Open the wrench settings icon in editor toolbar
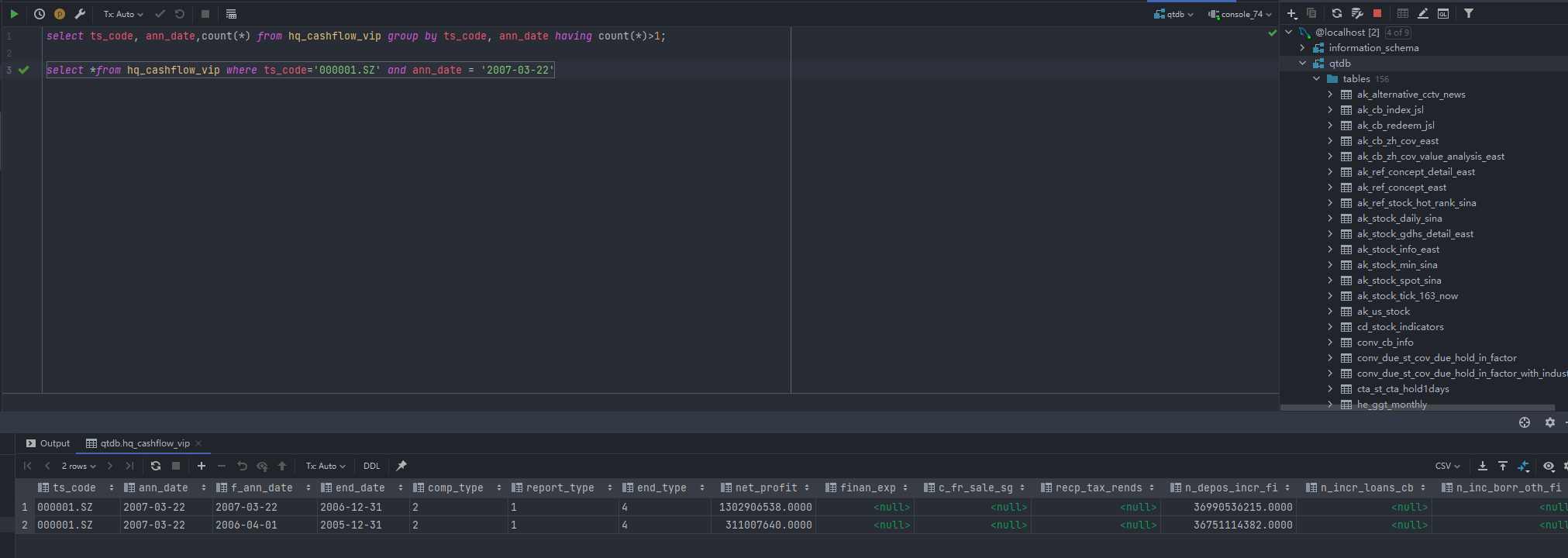Viewport: 1568px width, 558px height. tap(80, 14)
